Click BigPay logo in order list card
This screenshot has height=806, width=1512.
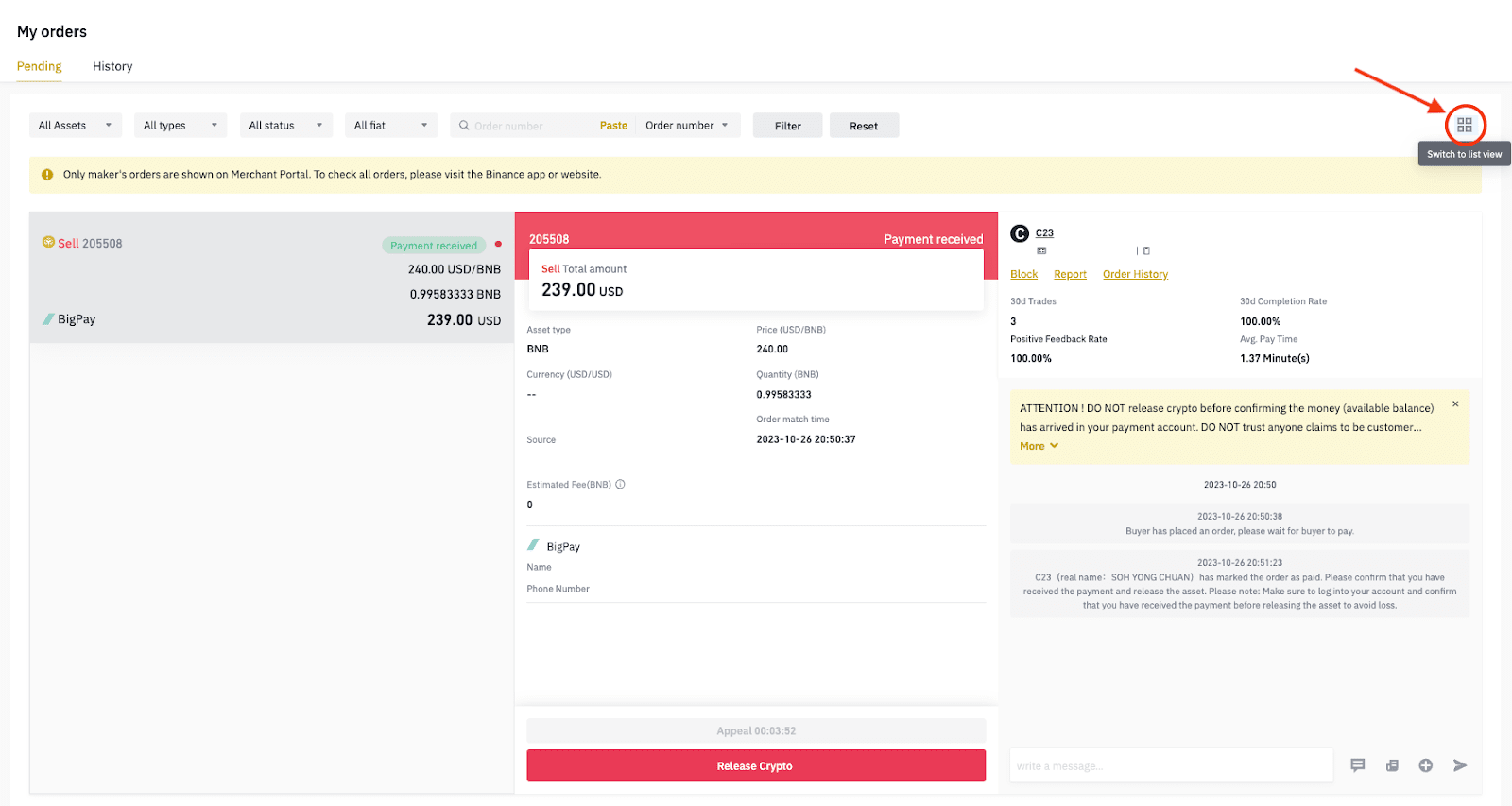pos(48,319)
